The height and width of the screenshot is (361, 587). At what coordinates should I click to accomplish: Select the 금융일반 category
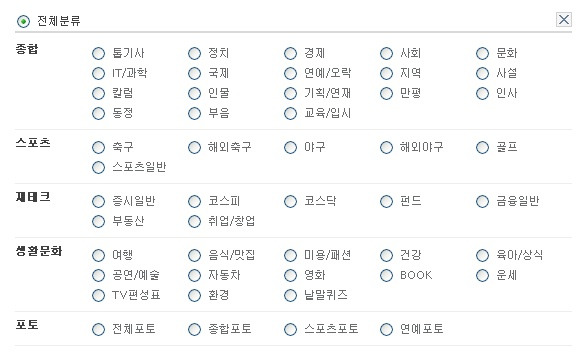click(482, 201)
